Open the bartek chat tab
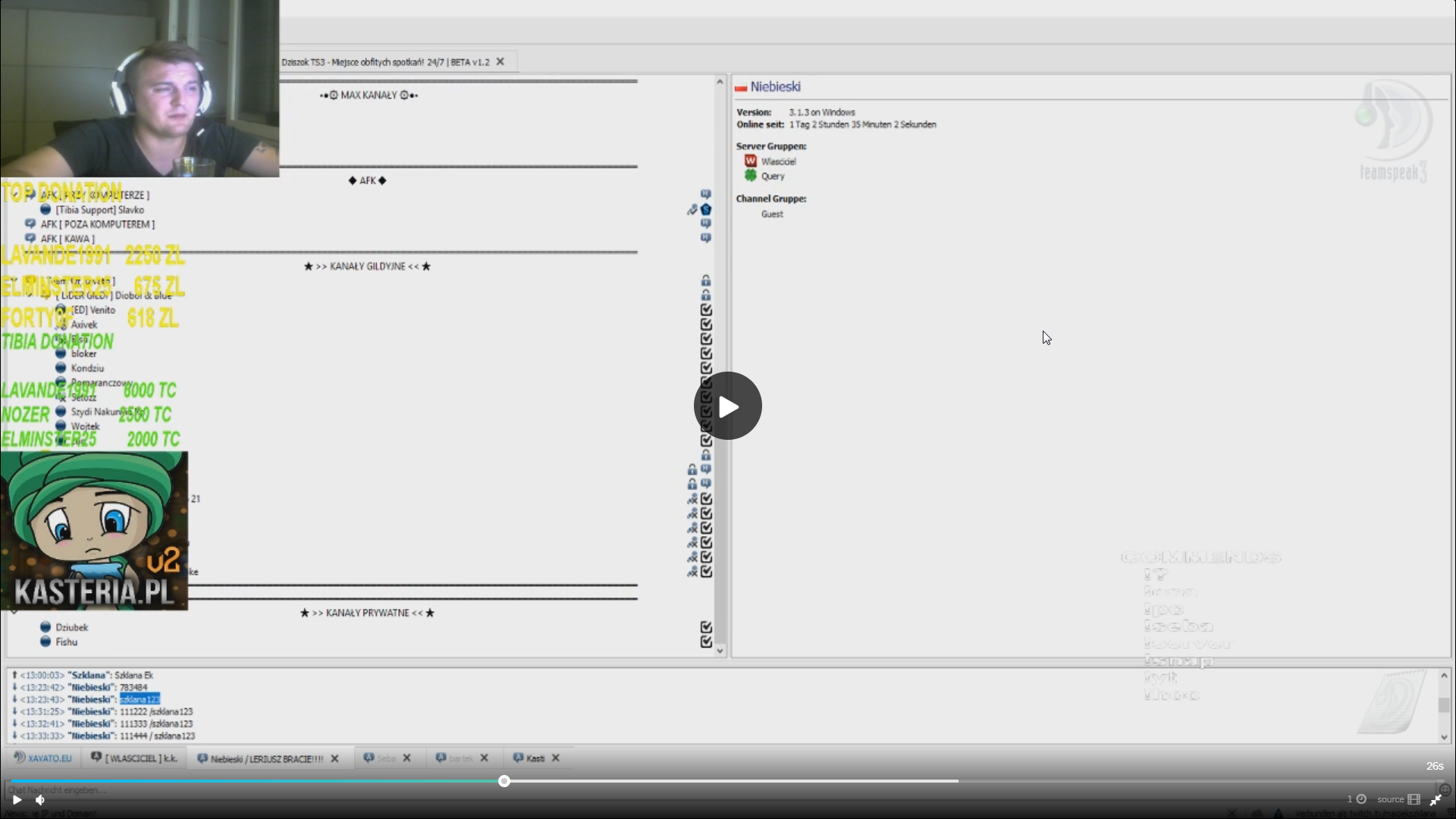This screenshot has height=819, width=1456. (x=454, y=758)
